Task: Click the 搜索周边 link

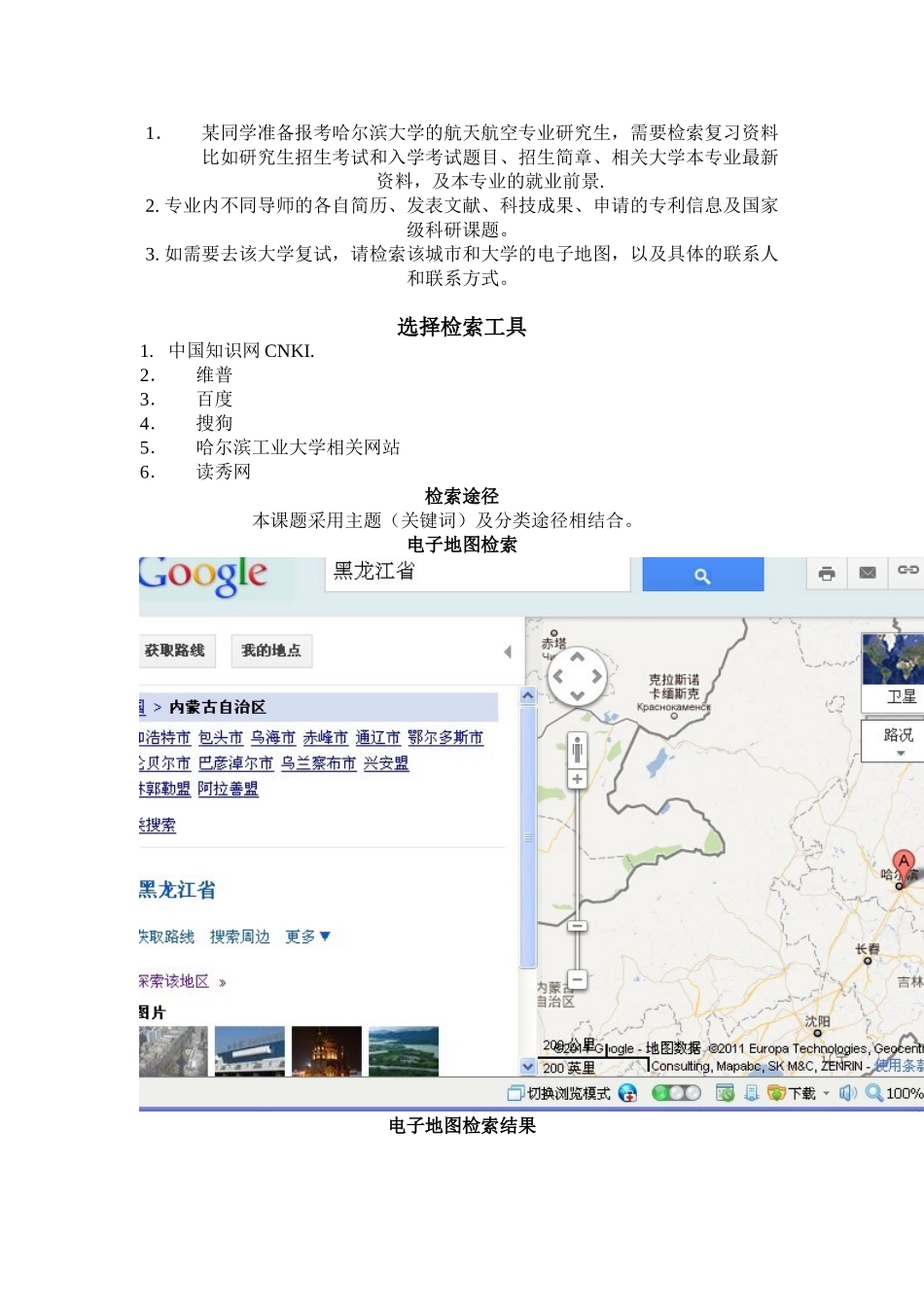Action: (x=239, y=936)
